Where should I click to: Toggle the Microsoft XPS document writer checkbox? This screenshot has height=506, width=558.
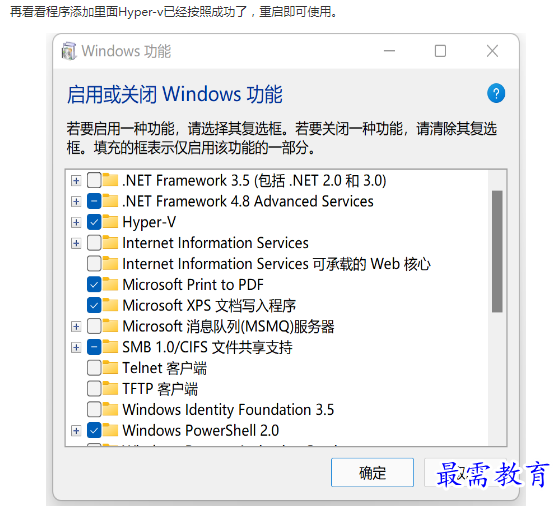[x=94, y=305]
